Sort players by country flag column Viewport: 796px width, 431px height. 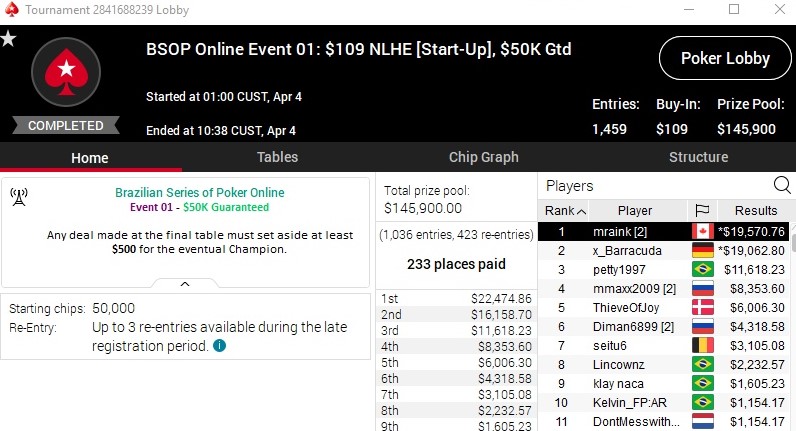click(702, 211)
